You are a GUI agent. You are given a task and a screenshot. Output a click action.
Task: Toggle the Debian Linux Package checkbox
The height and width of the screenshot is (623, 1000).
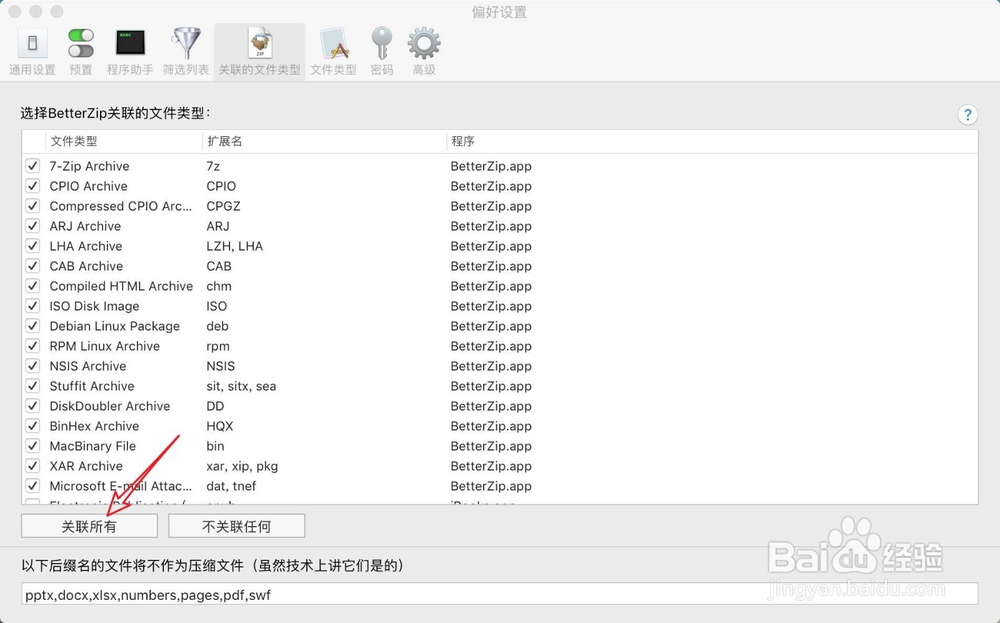click(x=33, y=326)
